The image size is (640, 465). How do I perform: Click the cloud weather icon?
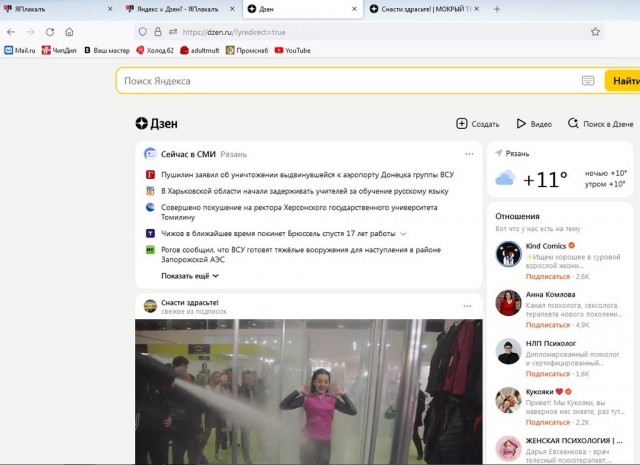click(505, 178)
